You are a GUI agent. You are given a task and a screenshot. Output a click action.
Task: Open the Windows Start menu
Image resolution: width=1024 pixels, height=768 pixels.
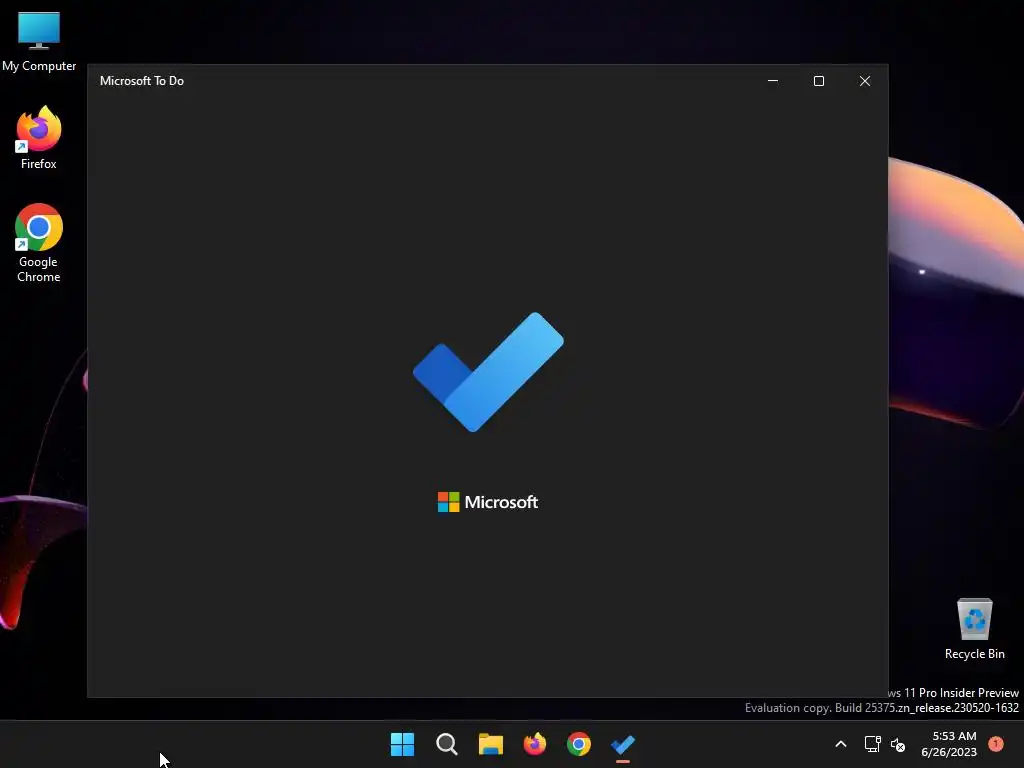tap(402, 744)
